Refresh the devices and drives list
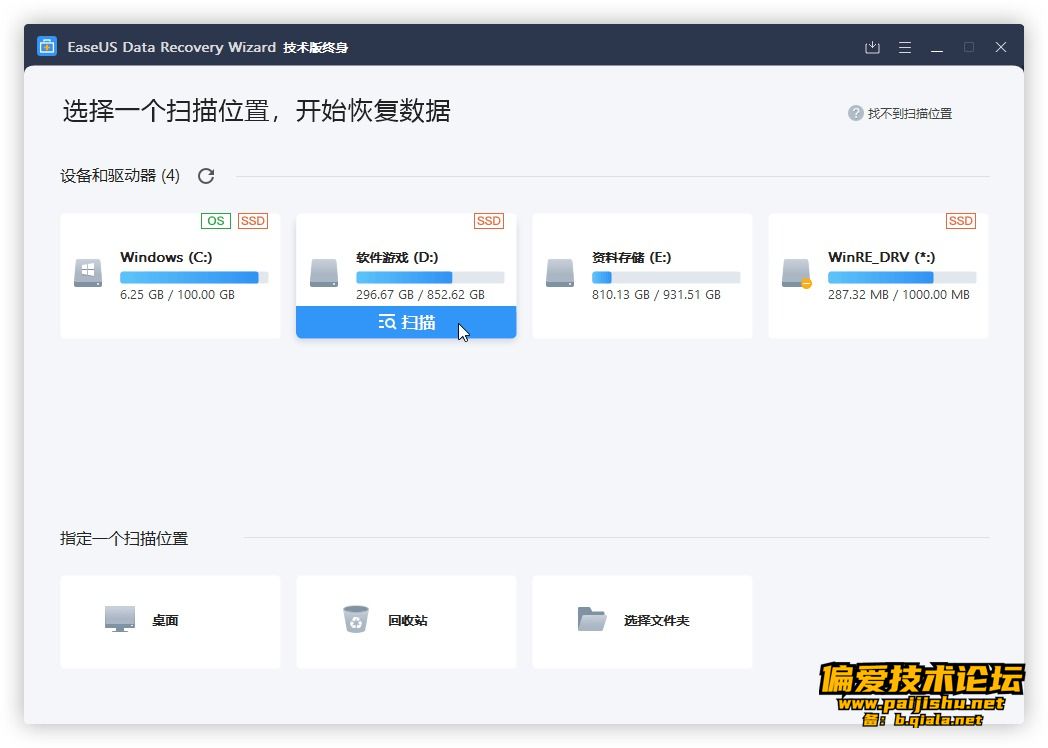 click(x=206, y=176)
